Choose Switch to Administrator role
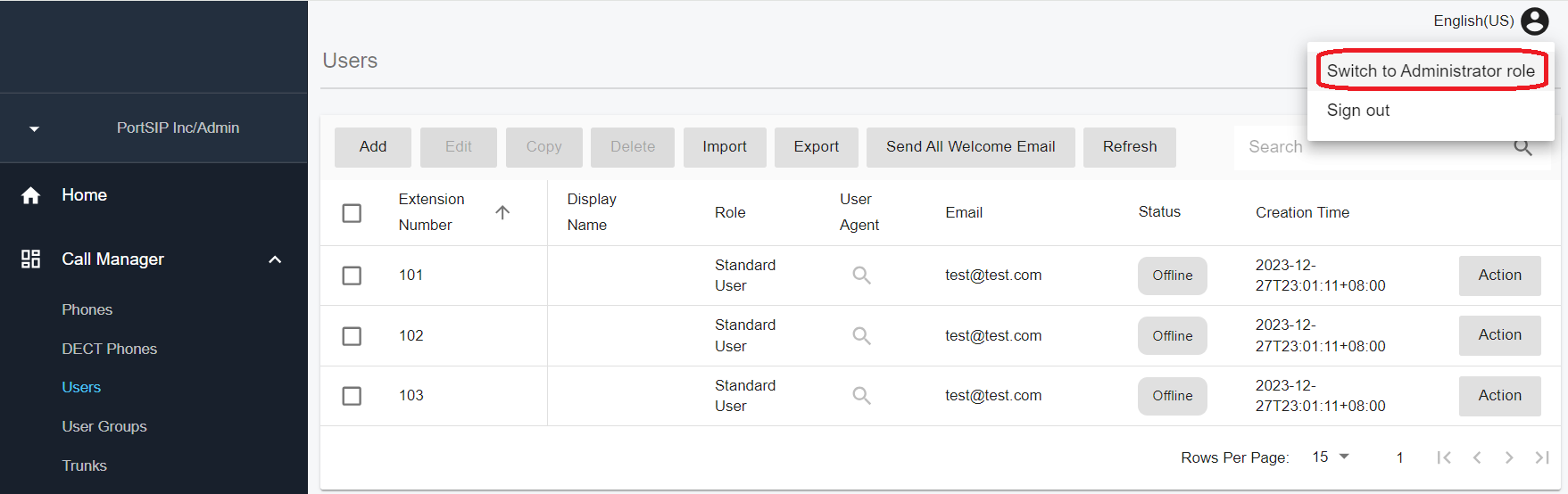The image size is (1568, 494). pyautogui.click(x=1430, y=71)
